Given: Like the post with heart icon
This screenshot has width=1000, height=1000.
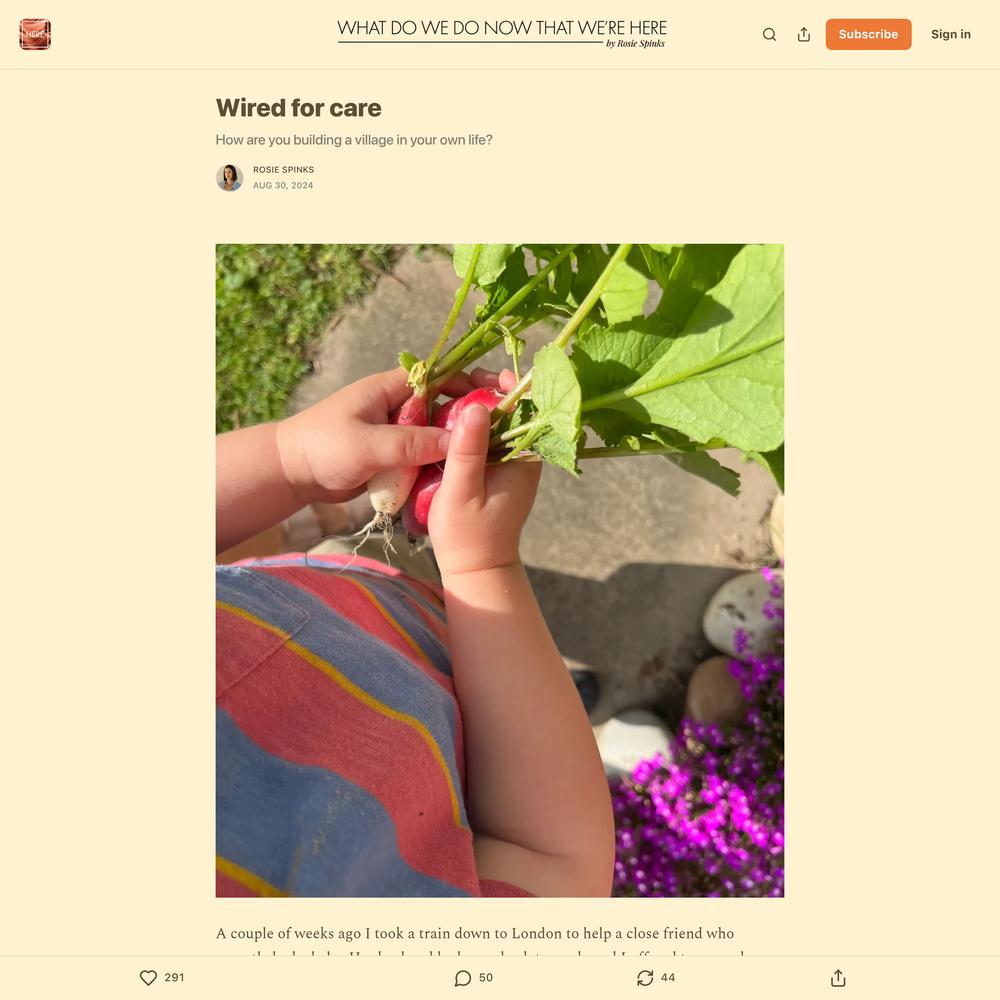Looking at the screenshot, I should click(x=148, y=978).
